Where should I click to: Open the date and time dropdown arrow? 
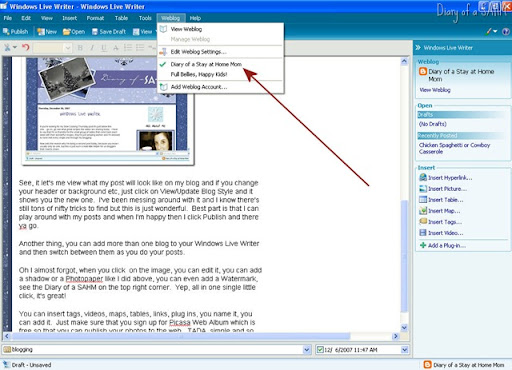[404, 350]
